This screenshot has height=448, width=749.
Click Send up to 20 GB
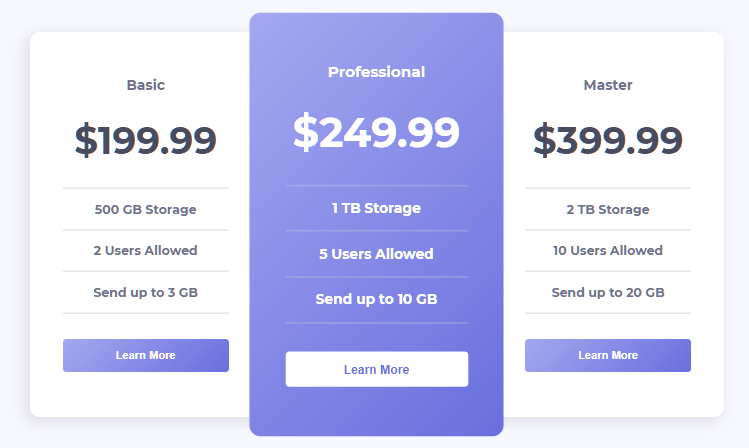click(608, 292)
